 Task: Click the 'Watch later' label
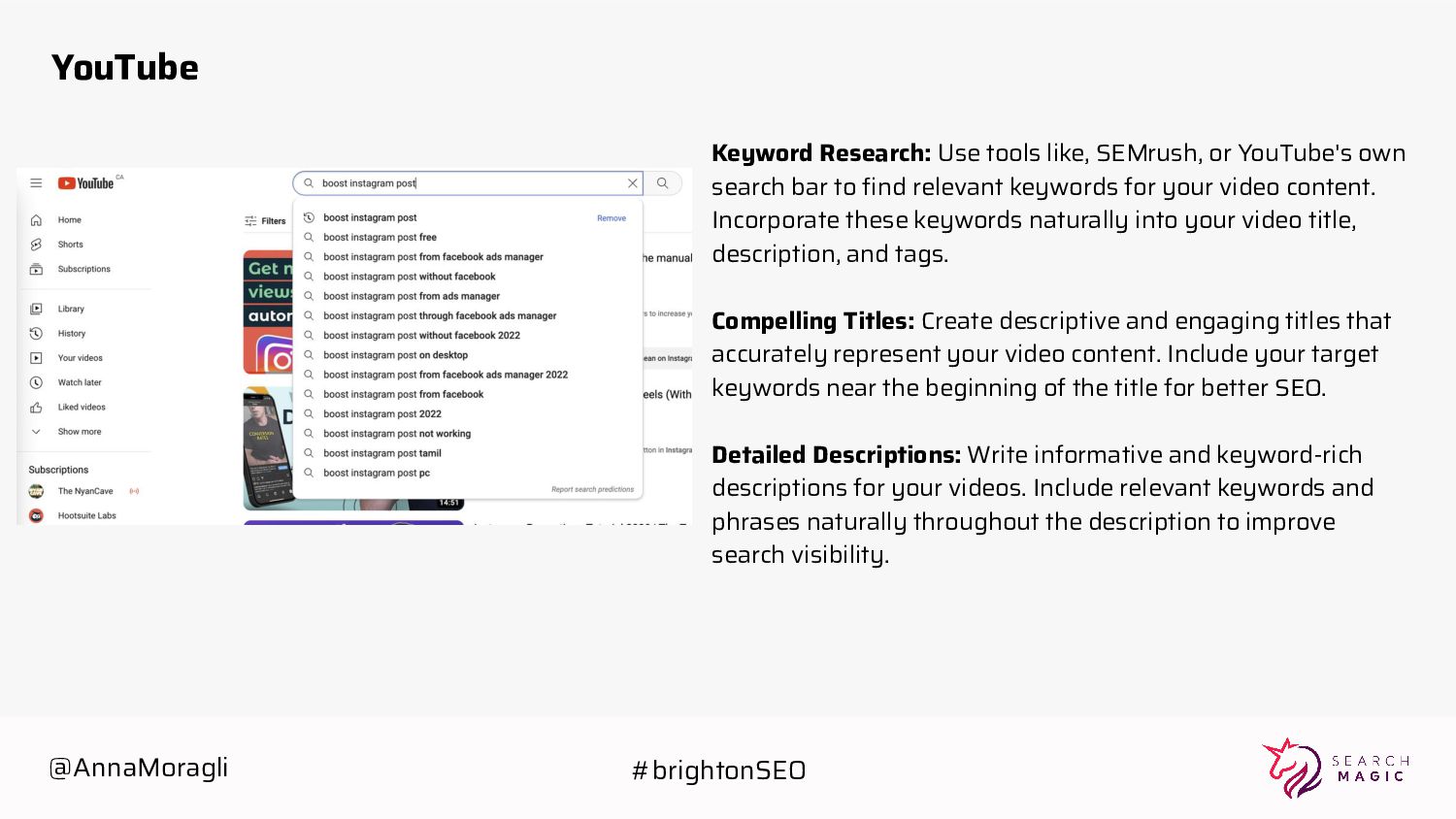pyautogui.click(x=80, y=382)
